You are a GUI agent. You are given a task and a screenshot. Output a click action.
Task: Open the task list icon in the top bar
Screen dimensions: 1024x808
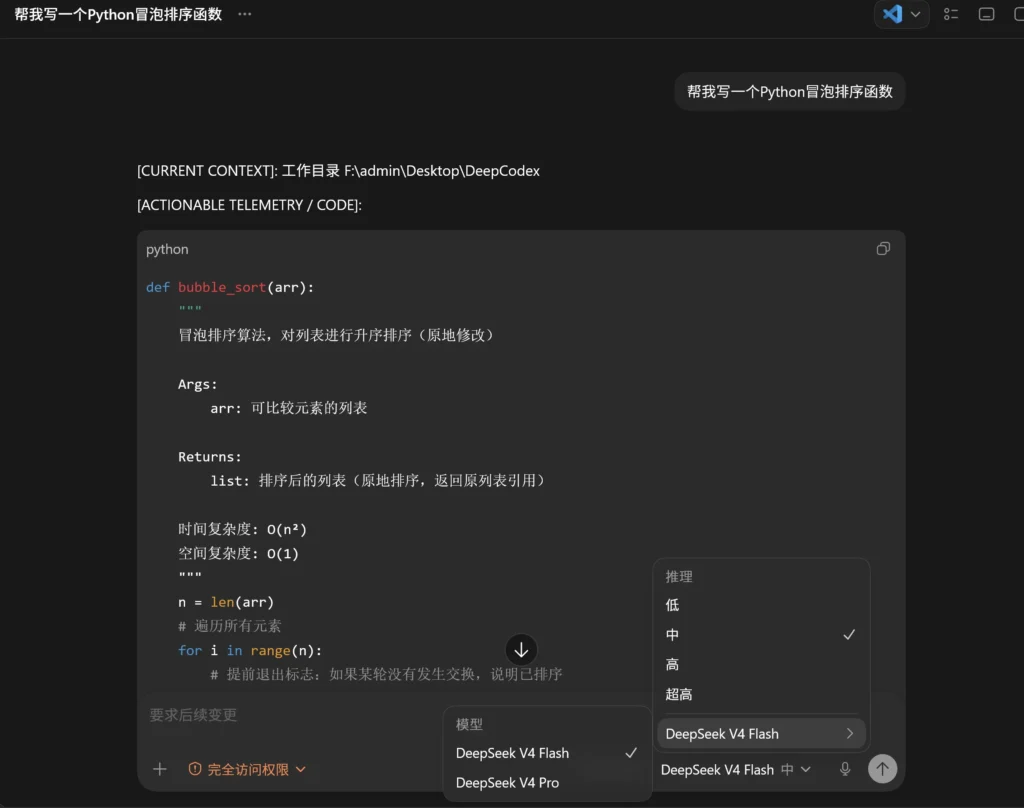coord(951,14)
